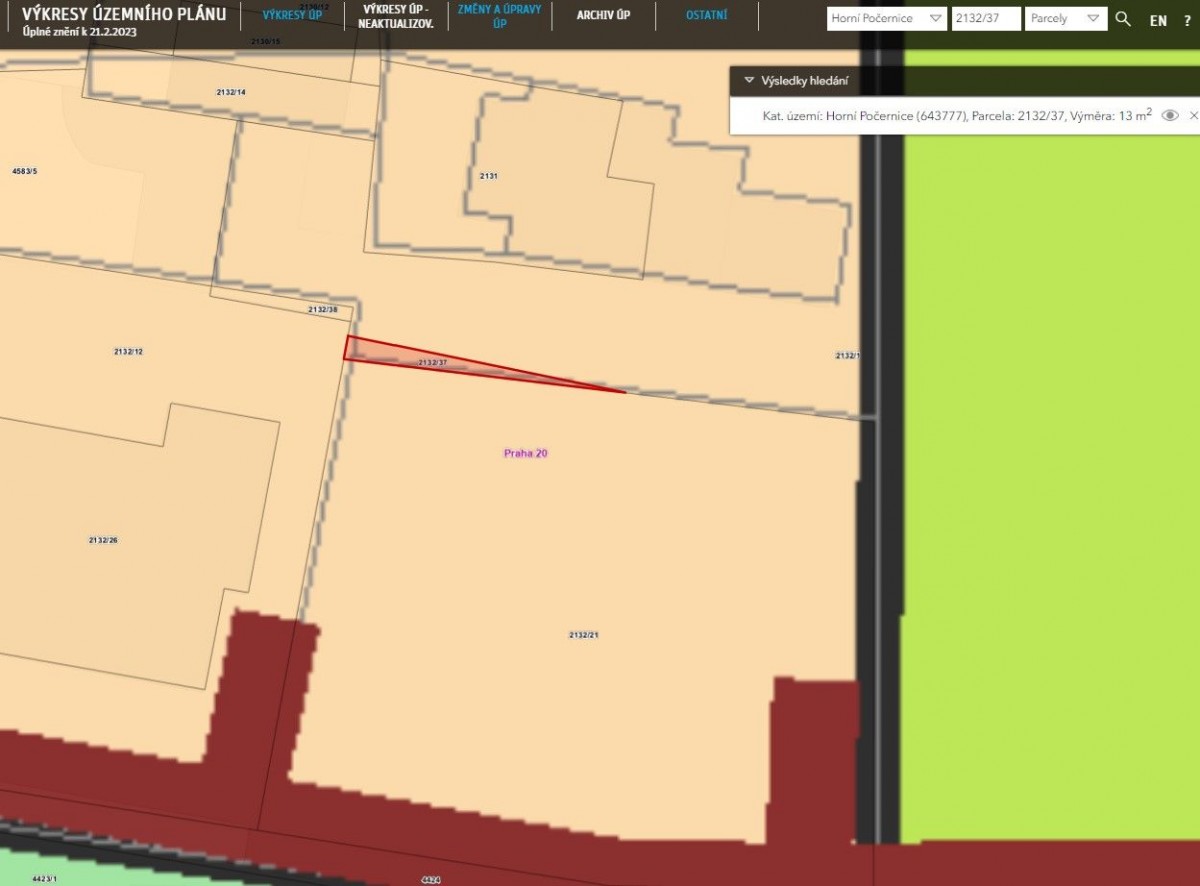Click the parcel number field 2132/37
Image resolution: width=1200 pixels, height=886 pixels.
pos(986,19)
